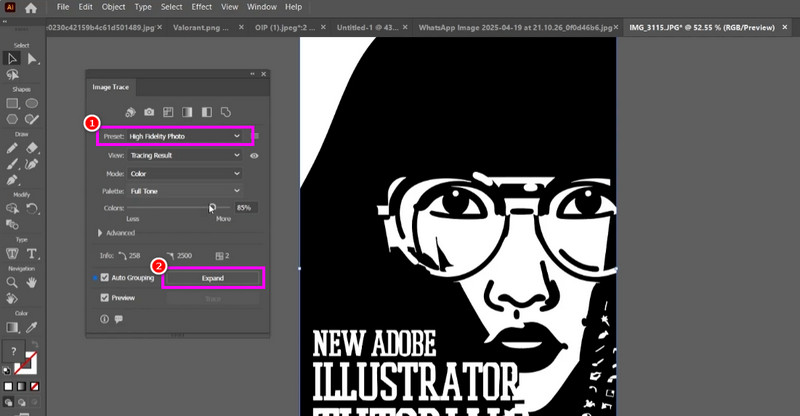Image resolution: width=800 pixels, height=416 pixels.
Task: Switch to the Untitled-1 document tab
Action: 367,28
